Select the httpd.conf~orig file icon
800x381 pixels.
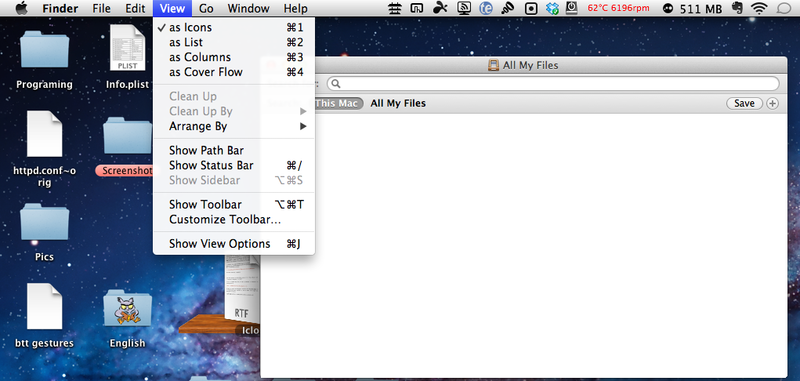[44, 134]
